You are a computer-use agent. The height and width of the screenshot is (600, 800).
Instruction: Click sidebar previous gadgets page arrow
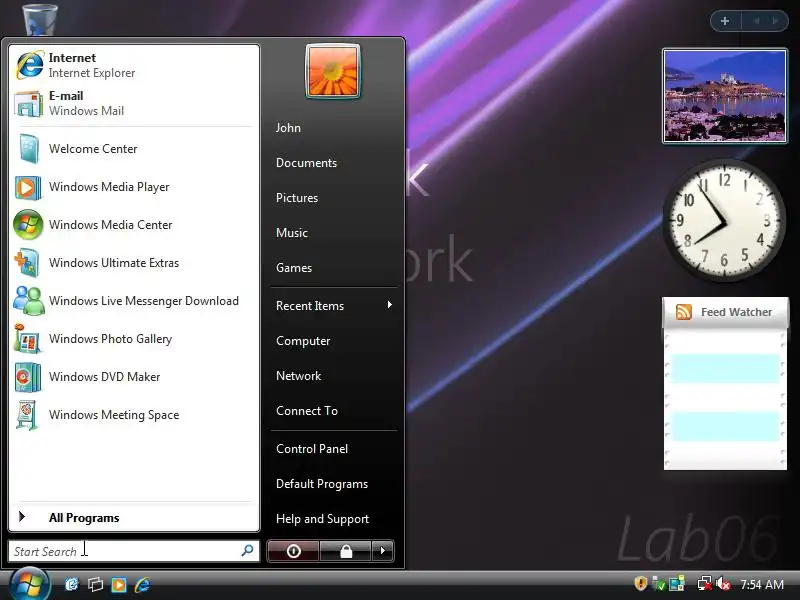point(757,21)
